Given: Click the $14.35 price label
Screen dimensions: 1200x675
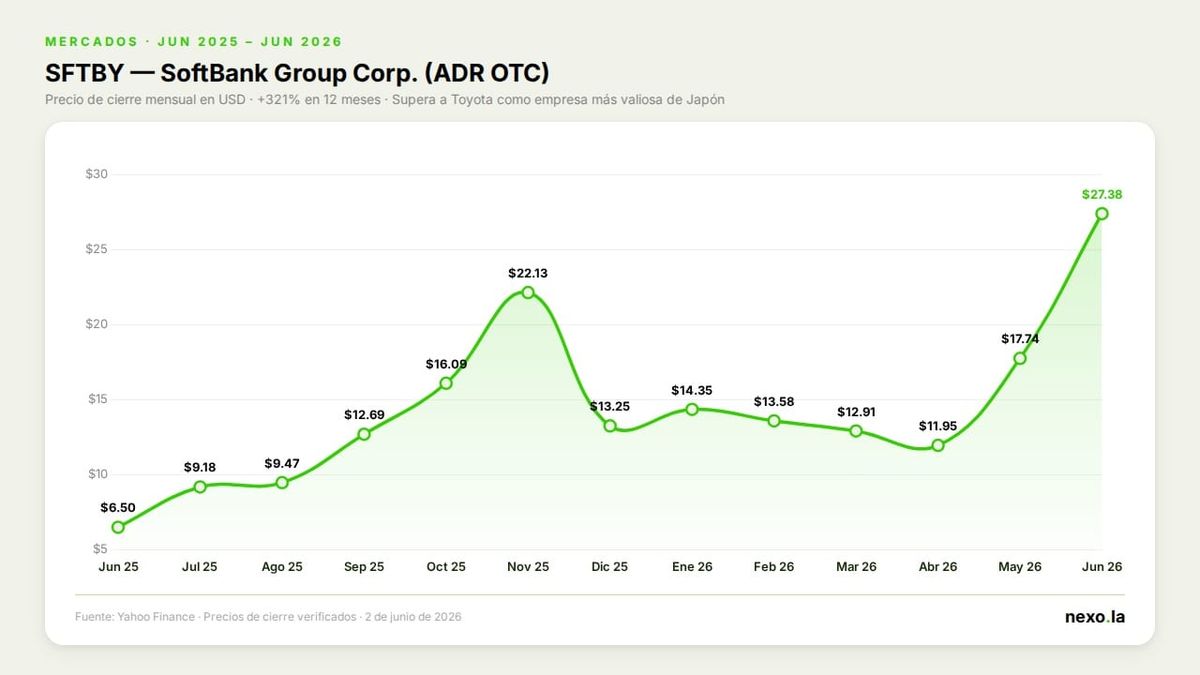Looking at the screenshot, I should coord(692,390).
